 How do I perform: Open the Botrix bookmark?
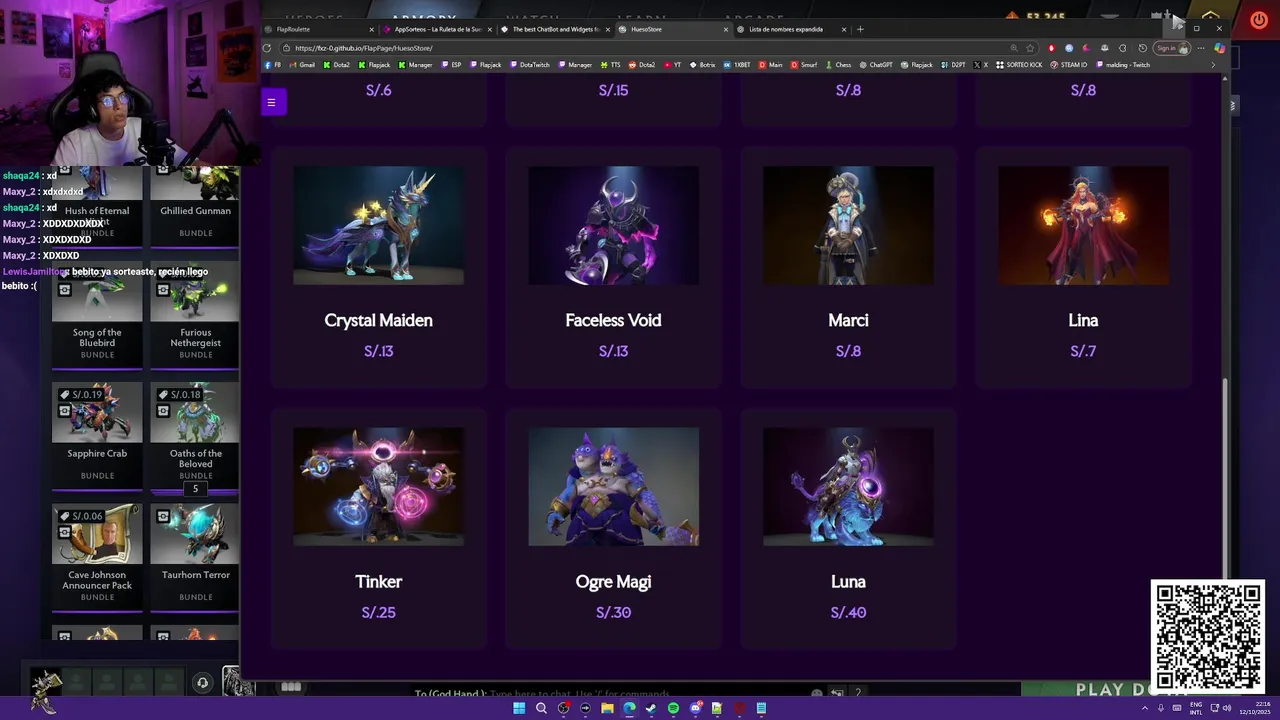(x=702, y=65)
